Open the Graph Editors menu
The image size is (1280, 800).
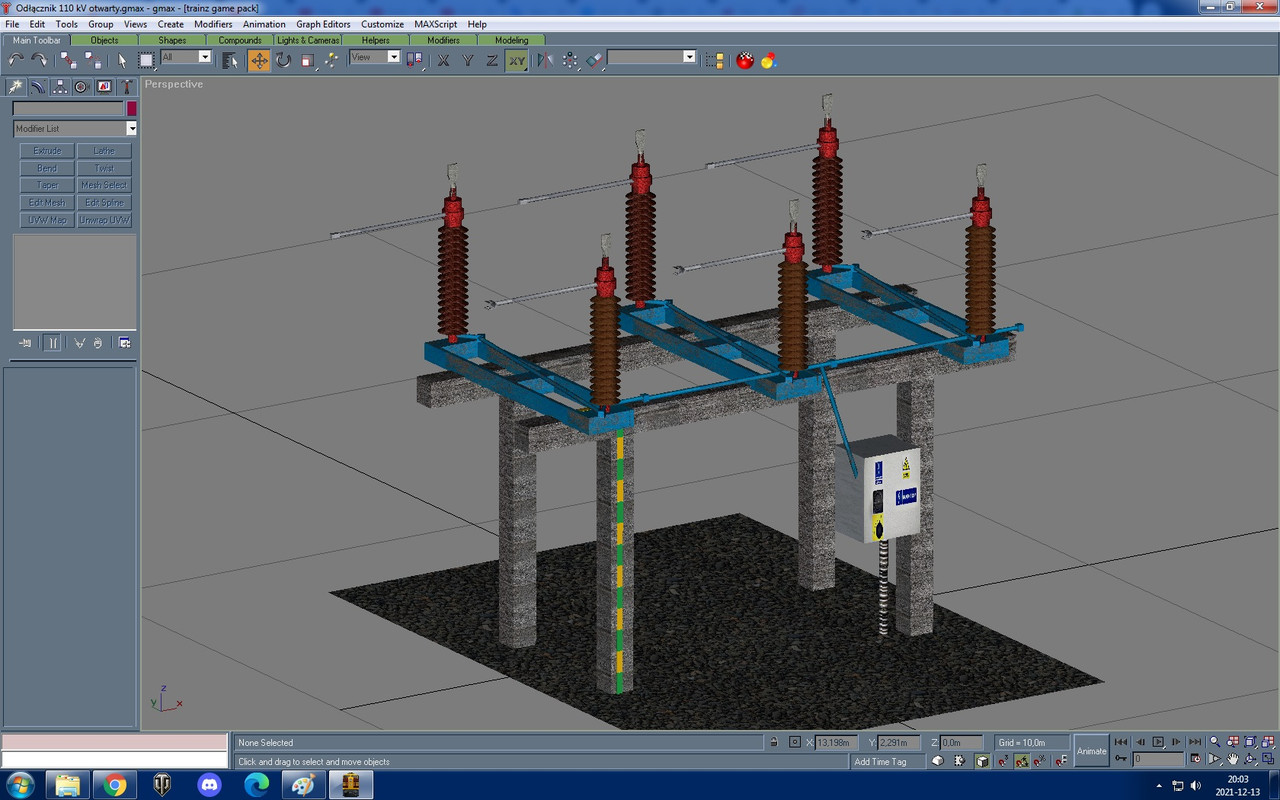click(x=323, y=24)
